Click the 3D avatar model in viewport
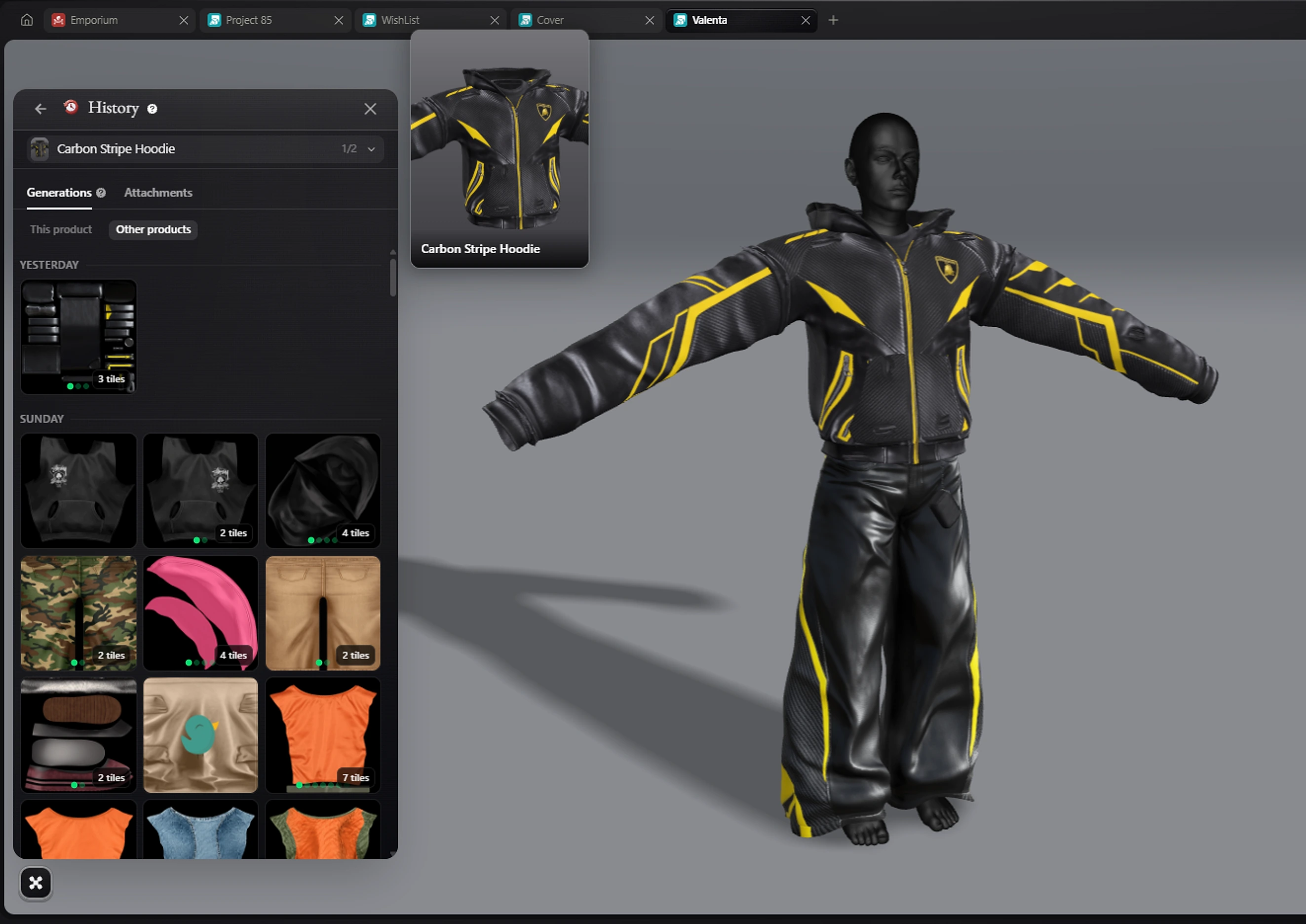 pos(887,478)
